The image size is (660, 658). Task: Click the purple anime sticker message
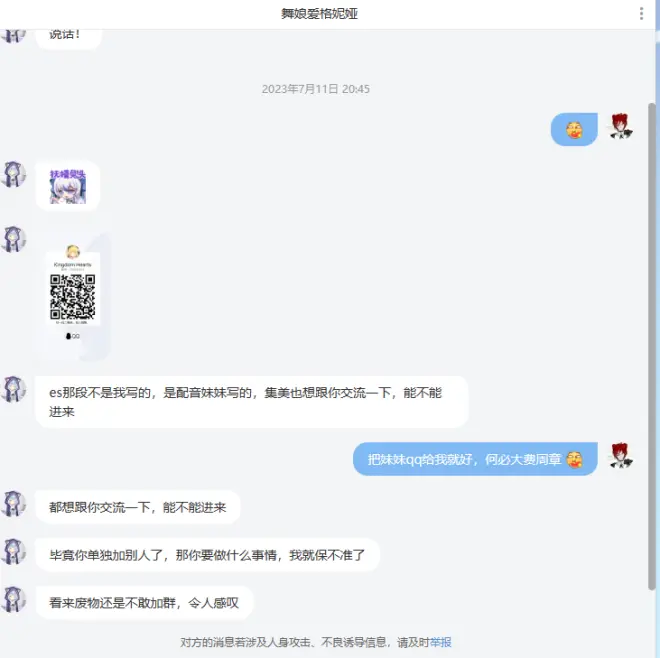click(68, 186)
